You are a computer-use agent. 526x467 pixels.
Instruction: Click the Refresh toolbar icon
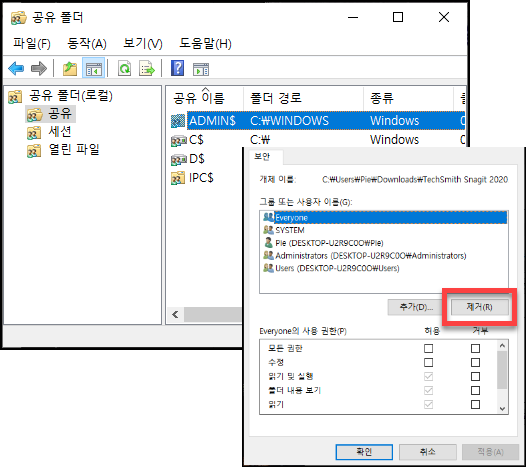(124, 68)
